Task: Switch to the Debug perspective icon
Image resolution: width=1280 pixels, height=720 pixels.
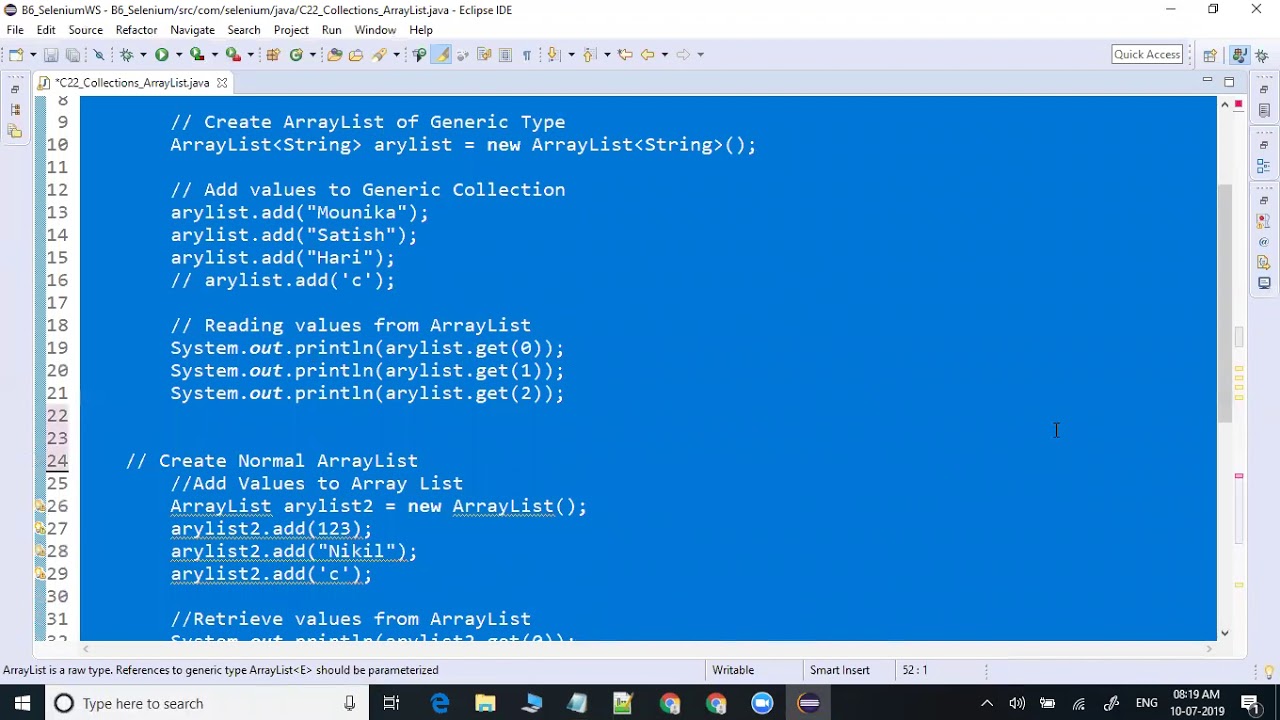Action: (1261, 55)
